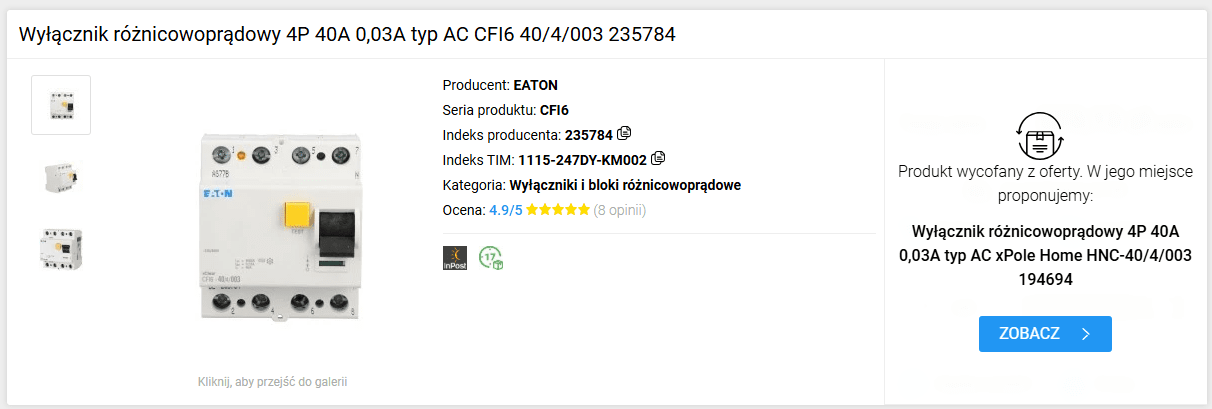Click the product replacement box icon
Screen dimensions: 1212x409
(x=1044, y=138)
